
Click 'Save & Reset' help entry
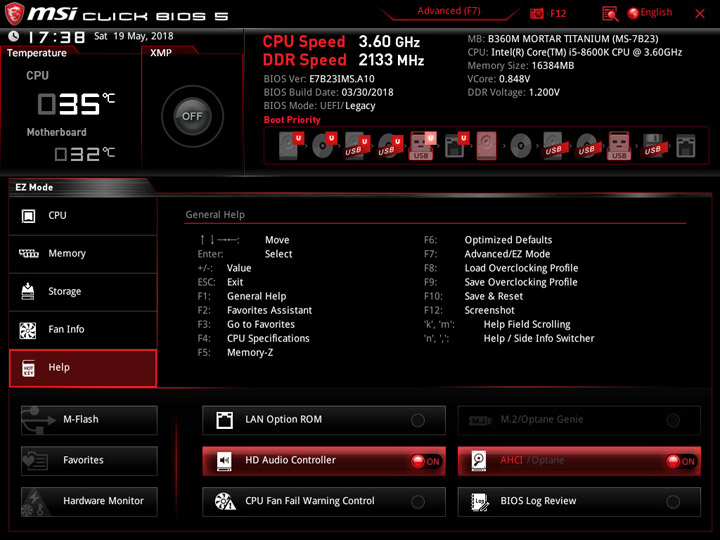click(x=494, y=297)
